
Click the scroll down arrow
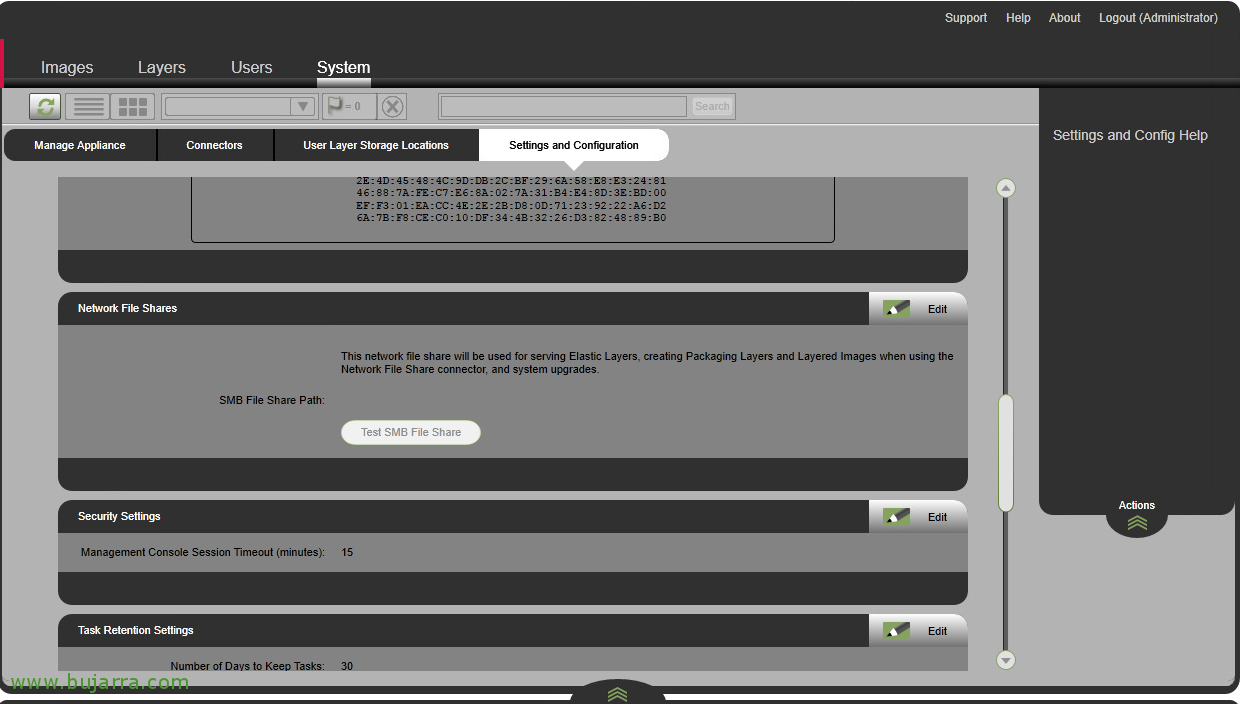click(x=1006, y=660)
